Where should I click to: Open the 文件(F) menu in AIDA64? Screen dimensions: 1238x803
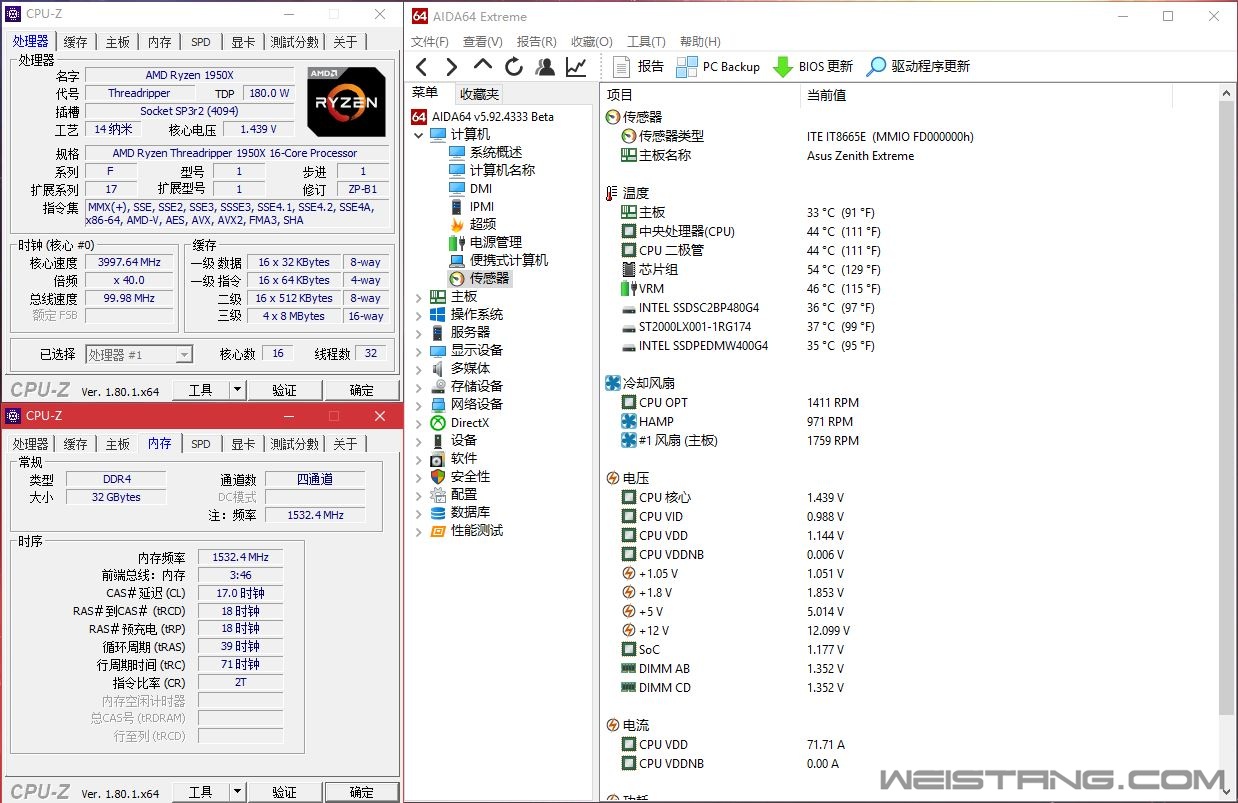pos(430,41)
